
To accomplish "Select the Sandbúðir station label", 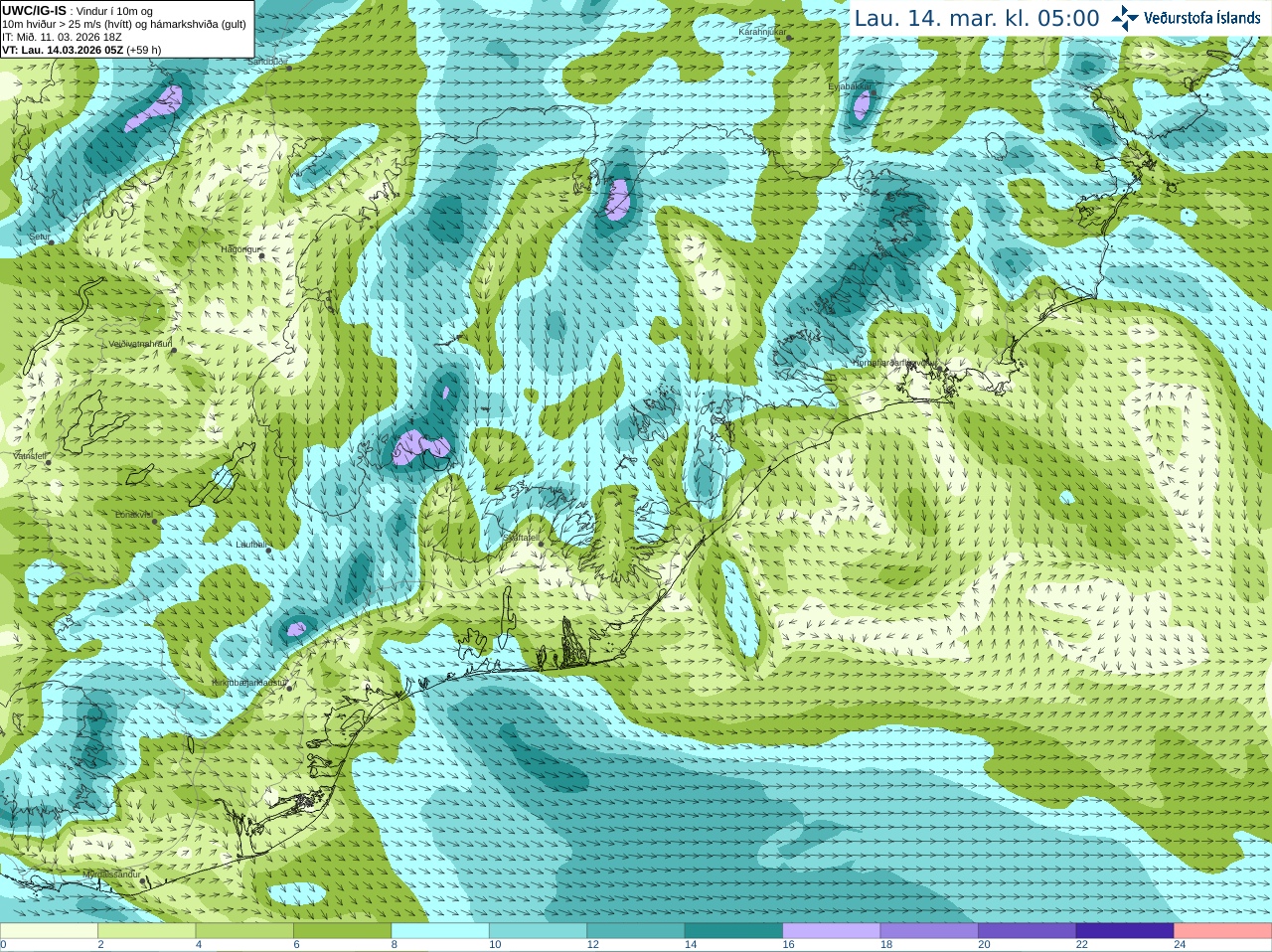I will (x=266, y=61).
